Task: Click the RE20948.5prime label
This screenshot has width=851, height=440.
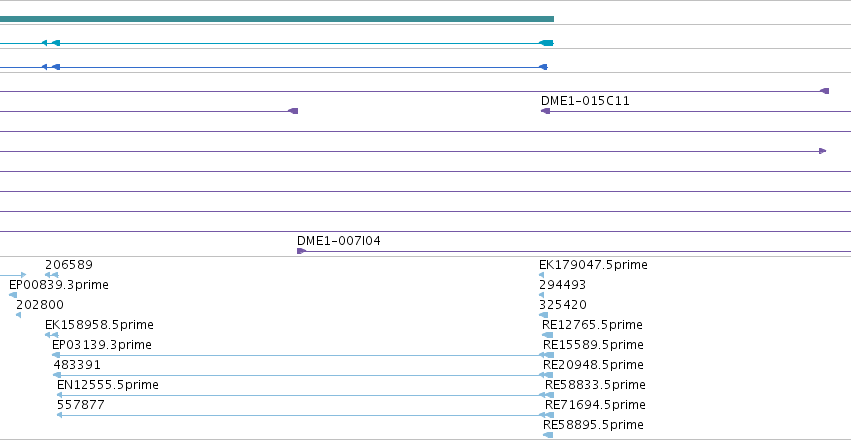Action: 593,365
